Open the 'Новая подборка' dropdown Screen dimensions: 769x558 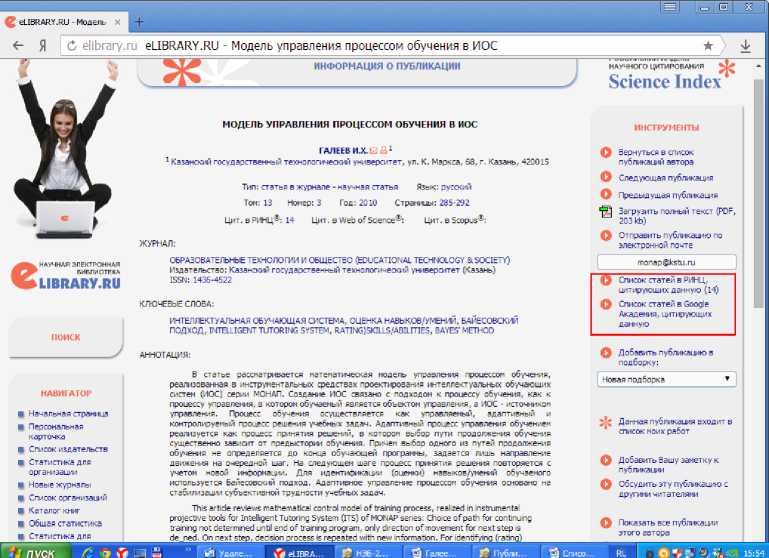pyautogui.click(x=666, y=379)
